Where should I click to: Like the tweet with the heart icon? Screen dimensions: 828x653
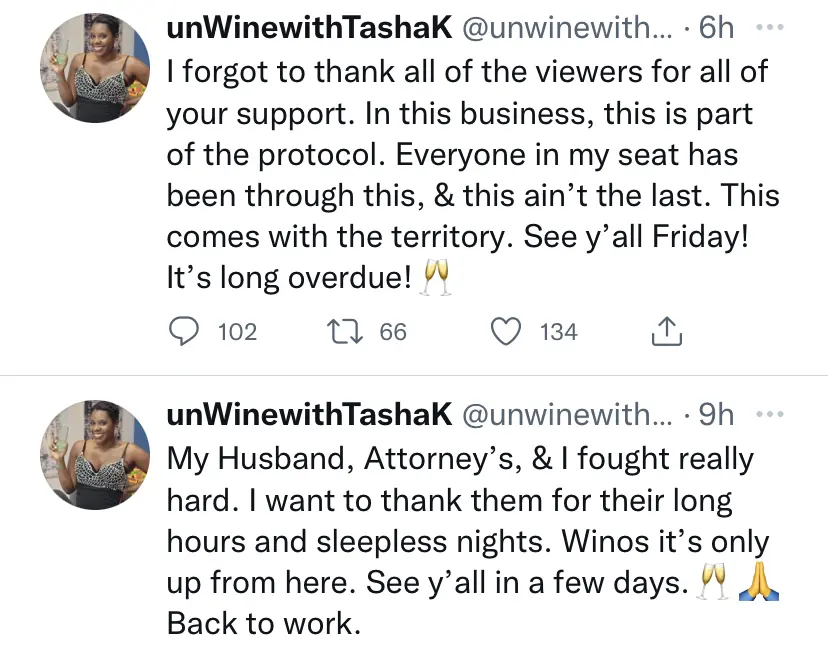[507, 331]
